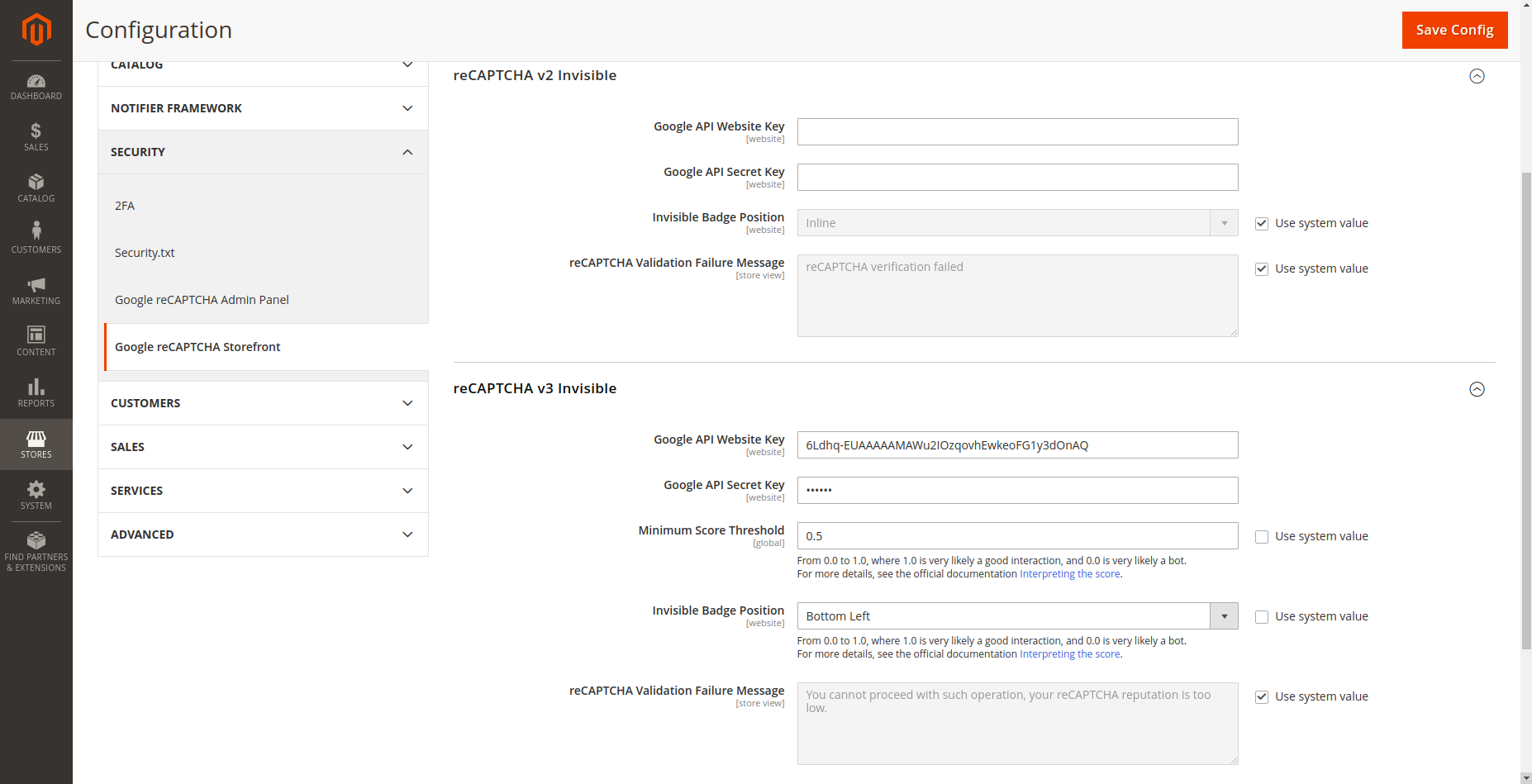Check Use system value for Minimum Score Threshold
Viewport: 1532px width, 784px height.
[x=1262, y=536]
